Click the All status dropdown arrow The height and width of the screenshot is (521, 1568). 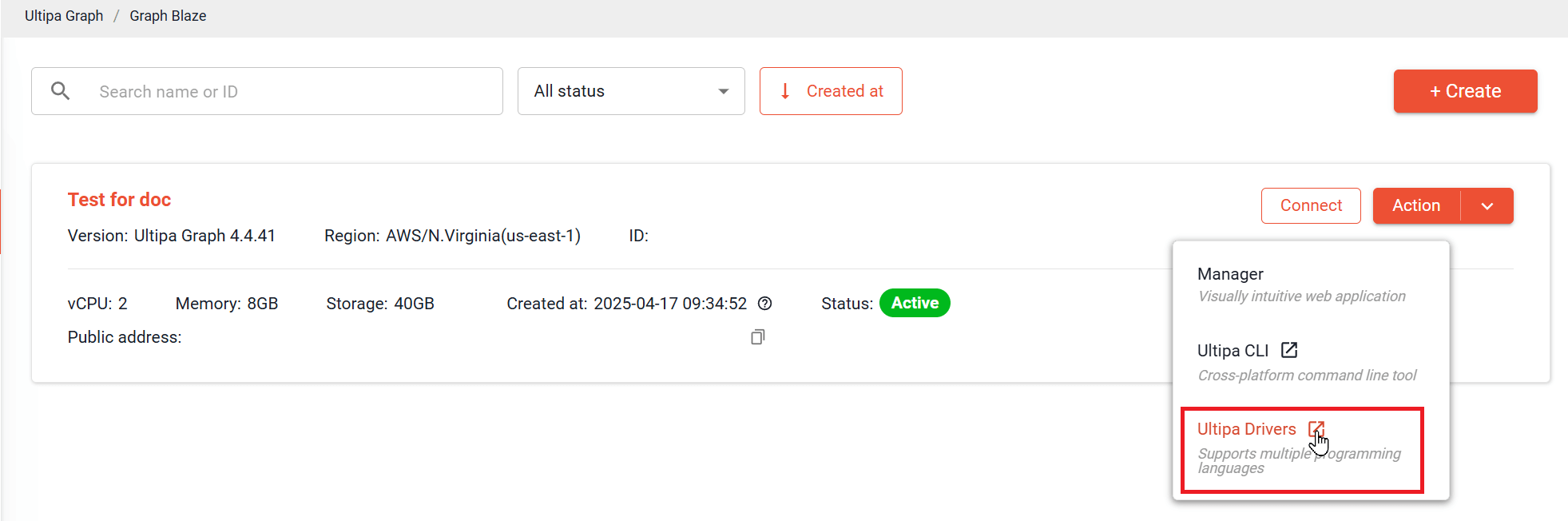(x=723, y=91)
